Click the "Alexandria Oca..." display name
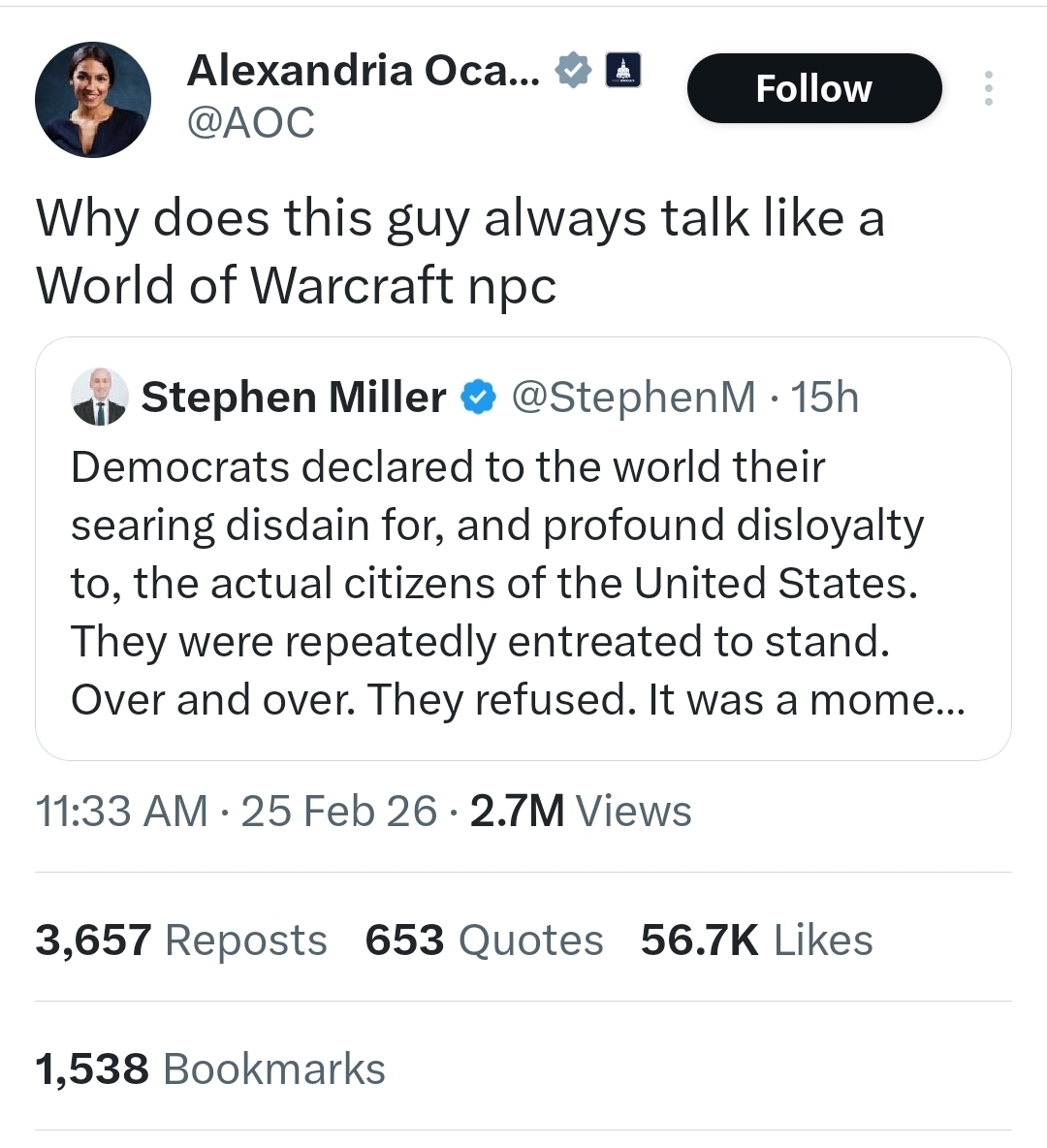 [364, 70]
